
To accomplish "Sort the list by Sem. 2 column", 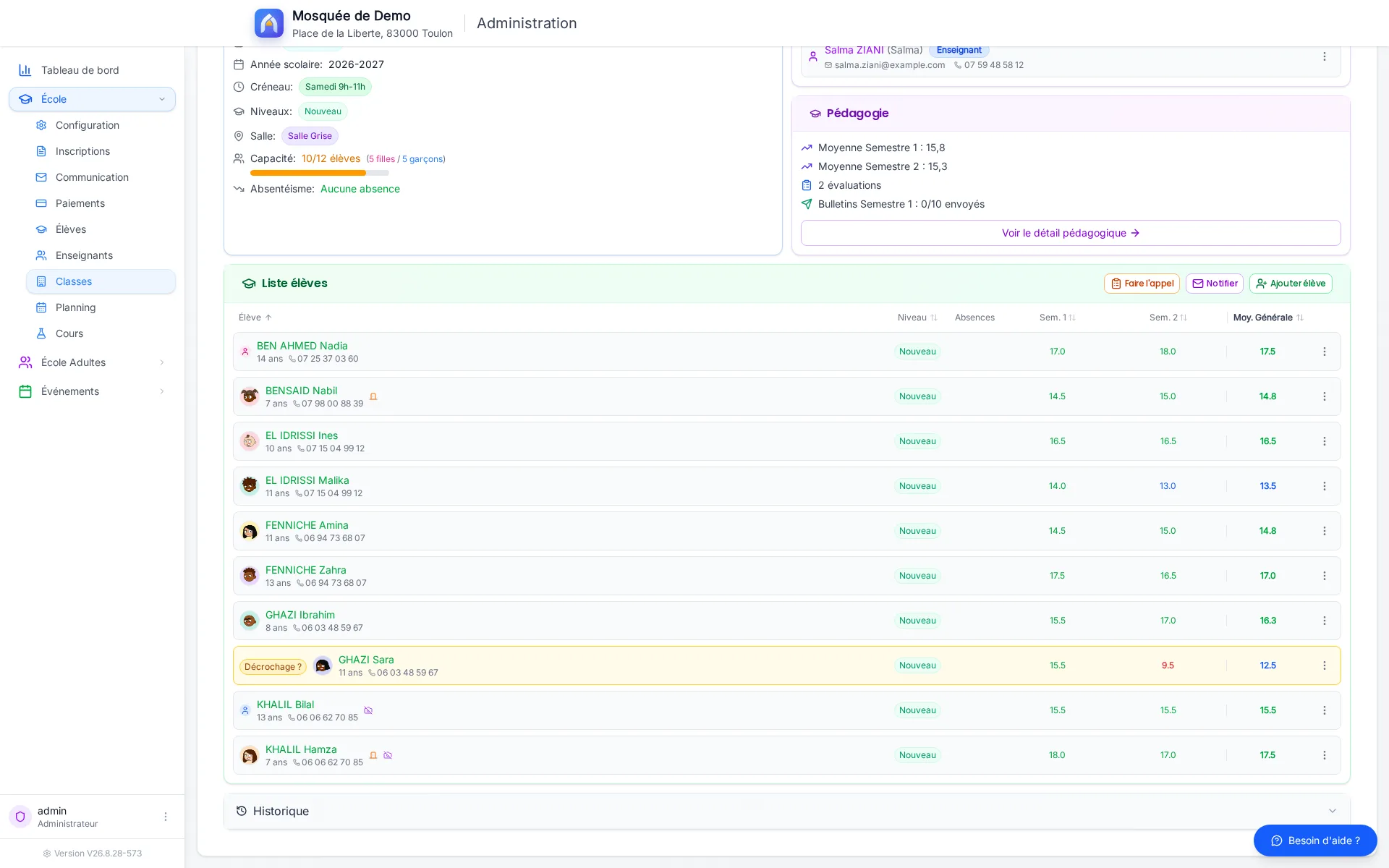I will coord(1168,318).
